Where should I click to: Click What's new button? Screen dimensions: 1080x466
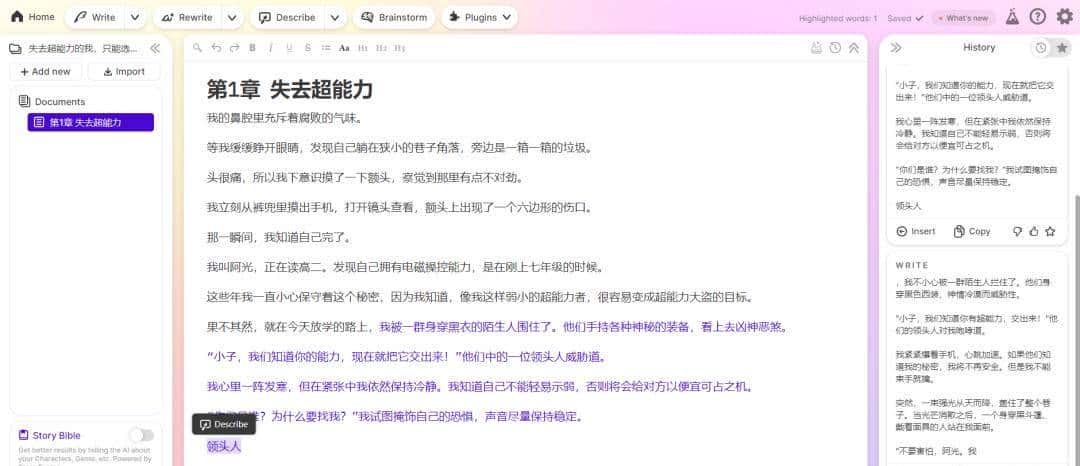964,19
